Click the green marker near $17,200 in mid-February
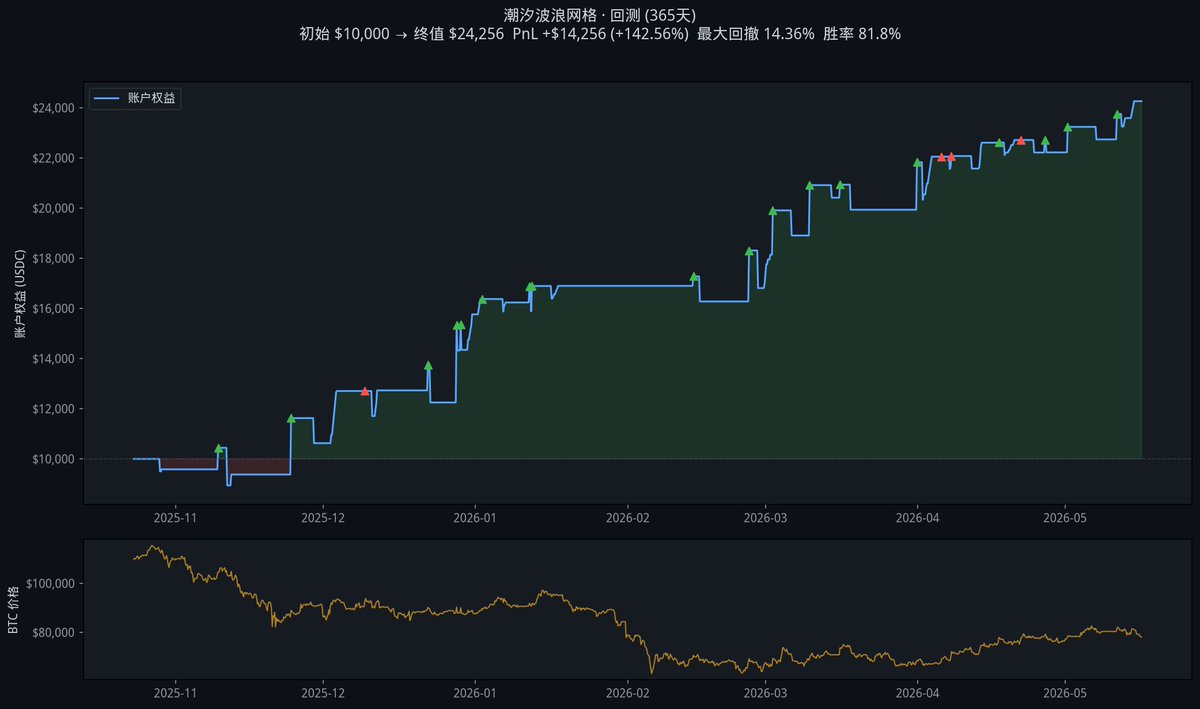The width and height of the screenshot is (1200, 709). tap(694, 277)
